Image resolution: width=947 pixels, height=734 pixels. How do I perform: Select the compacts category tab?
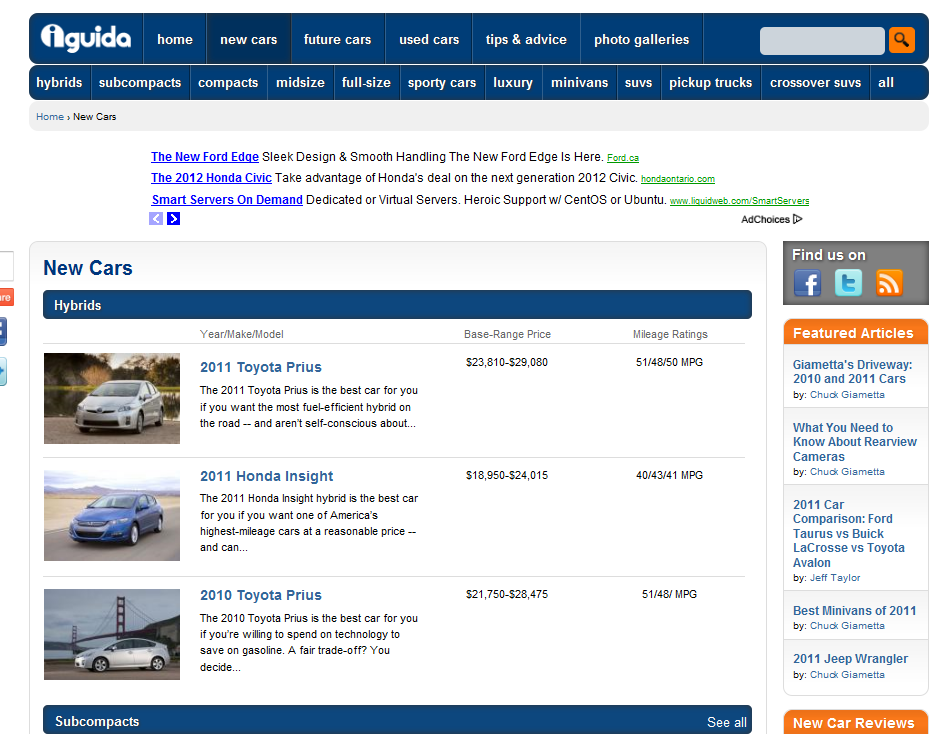tap(228, 83)
